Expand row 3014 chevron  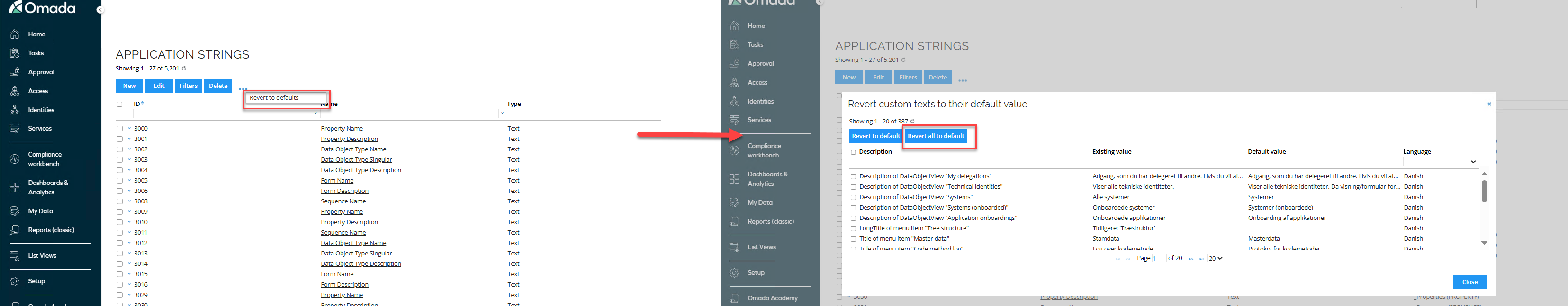tap(129, 264)
